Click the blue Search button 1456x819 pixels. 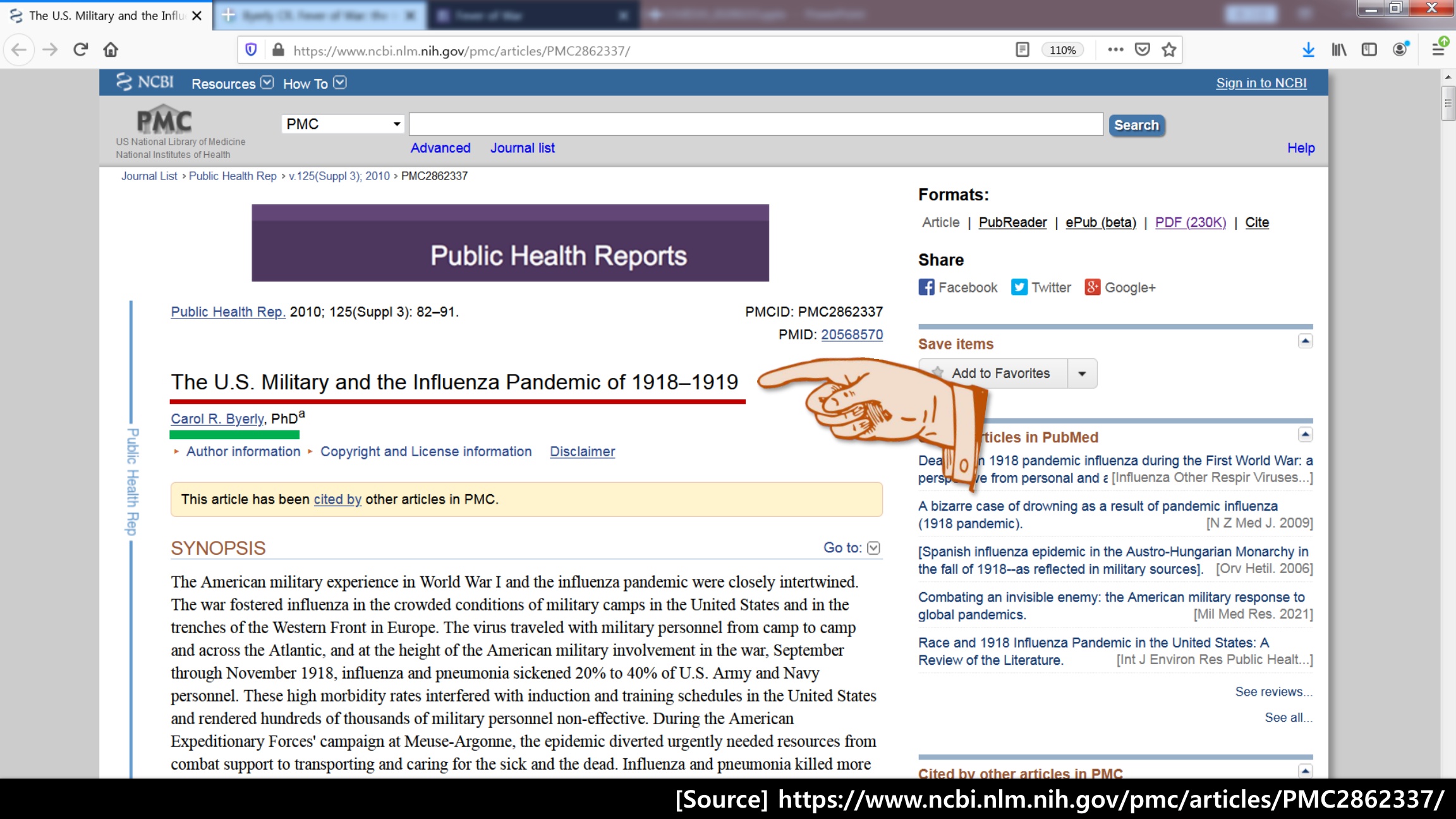[x=1136, y=125]
